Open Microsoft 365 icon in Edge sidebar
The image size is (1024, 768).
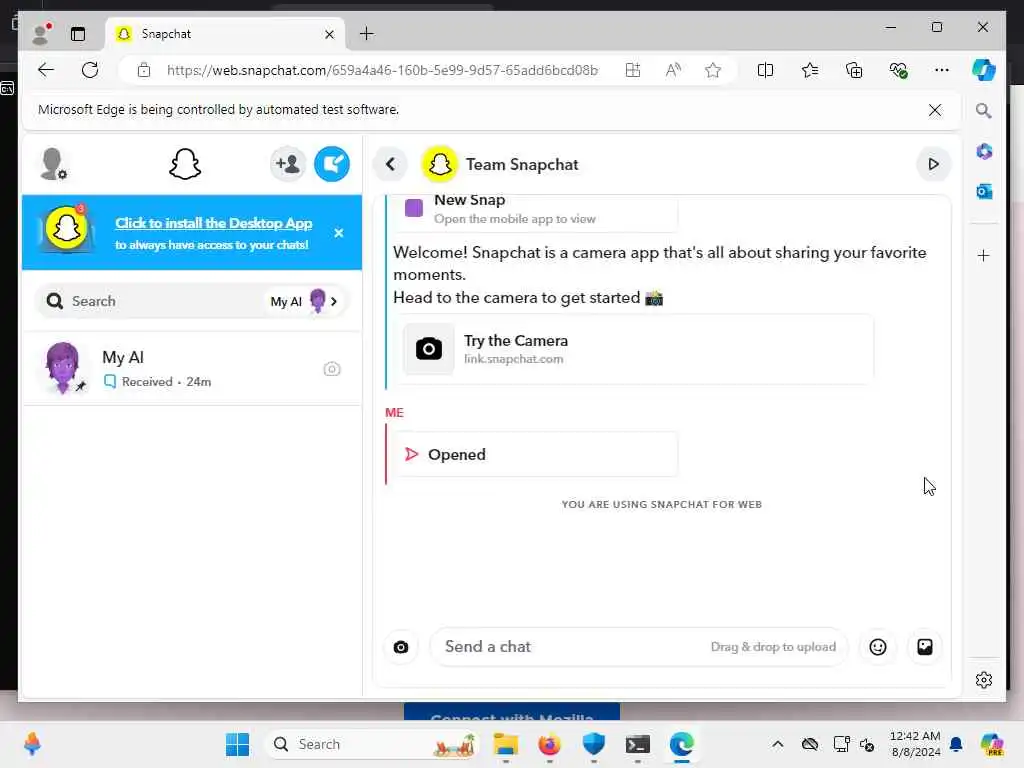pyautogui.click(x=984, y=152)
